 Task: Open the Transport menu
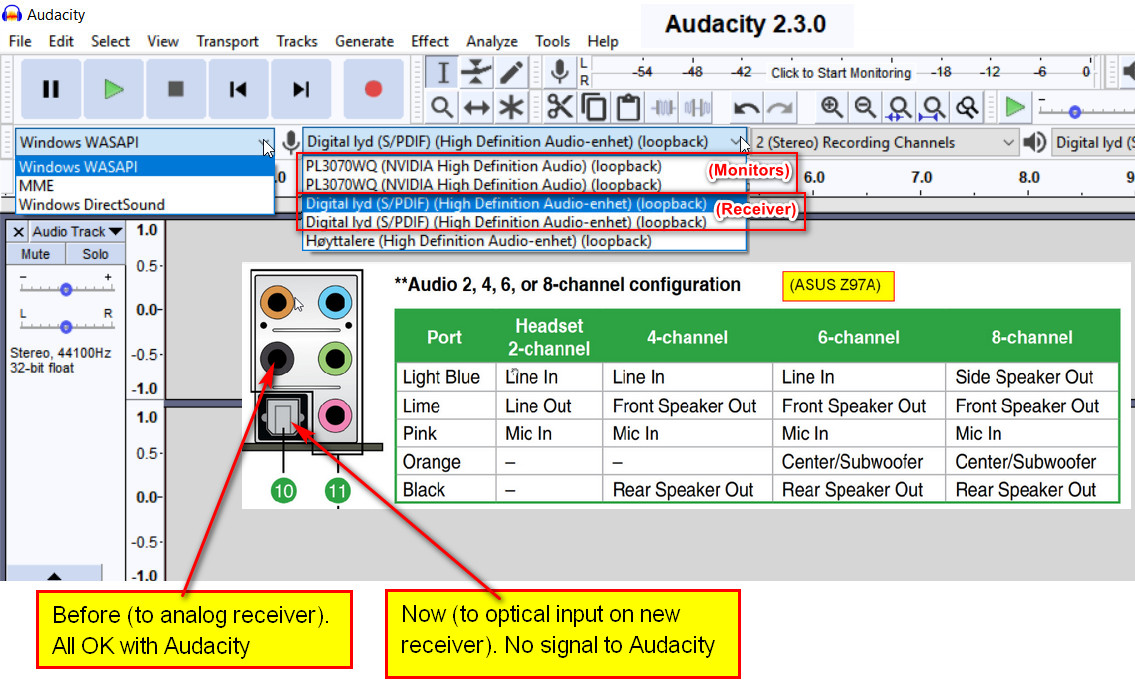pyautogui.click(x=227, y=41)
